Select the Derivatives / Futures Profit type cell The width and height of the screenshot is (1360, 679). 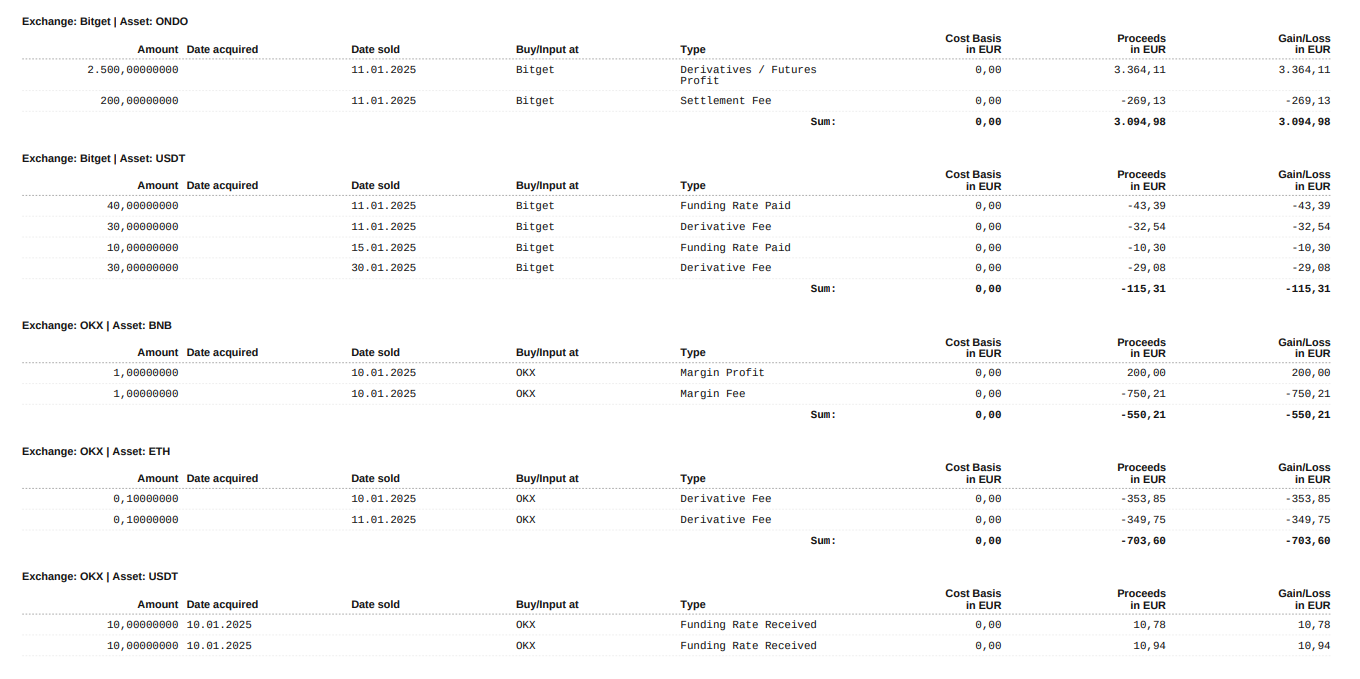click(748, 75)
